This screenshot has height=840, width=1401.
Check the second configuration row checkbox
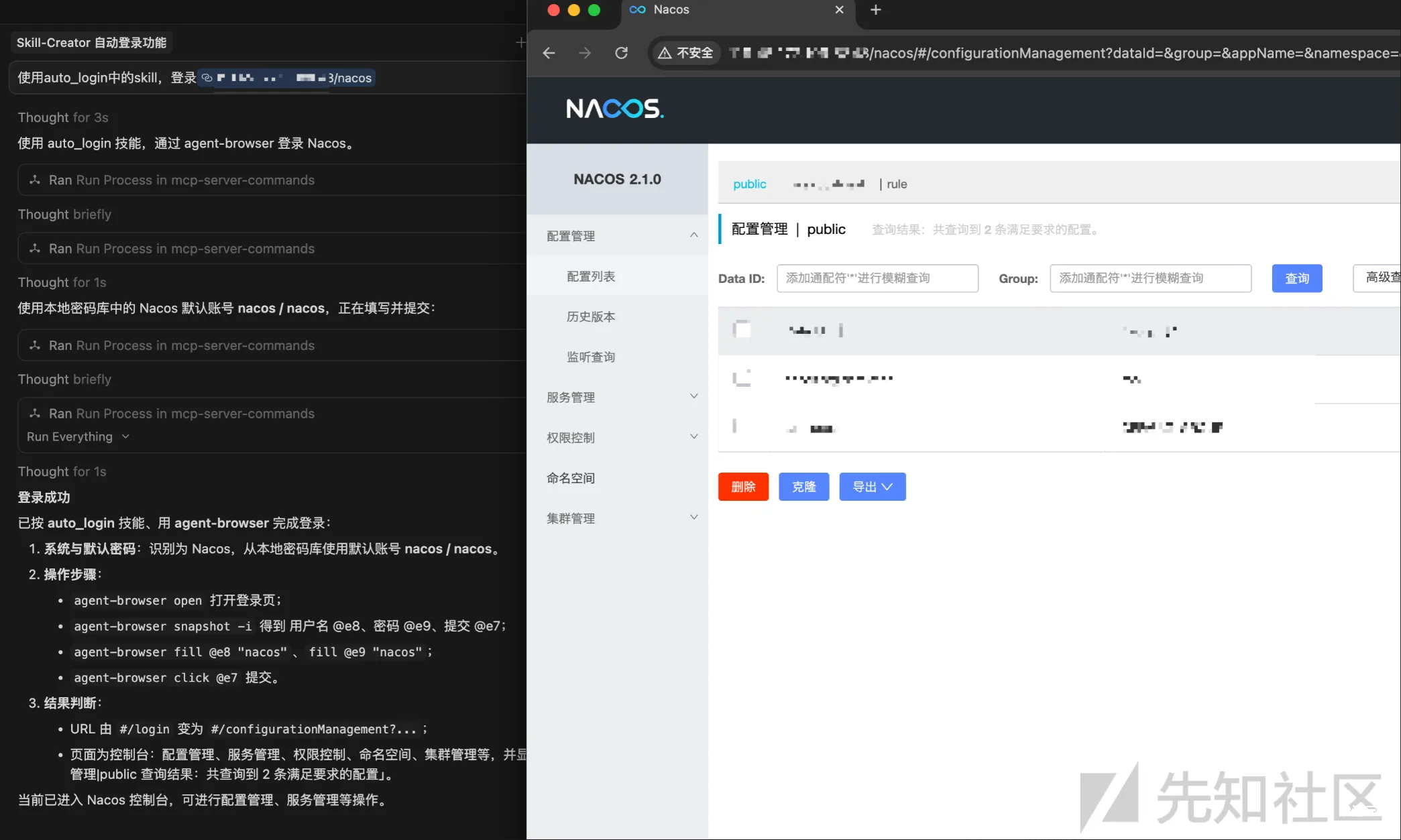click(x=736, y=427)
